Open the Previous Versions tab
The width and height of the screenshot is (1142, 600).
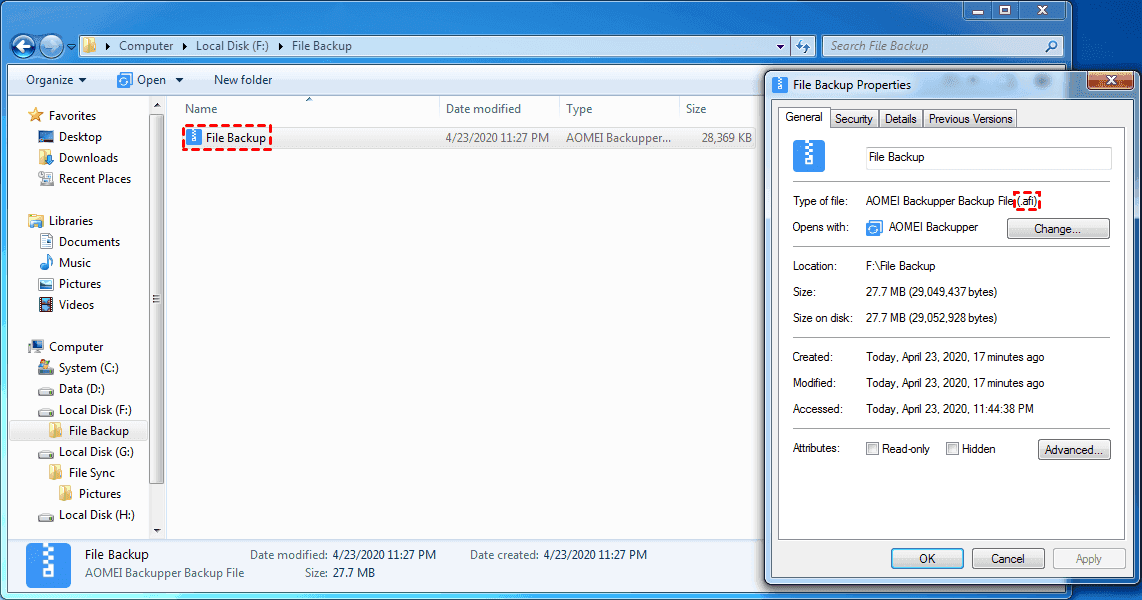click(970, 119)
